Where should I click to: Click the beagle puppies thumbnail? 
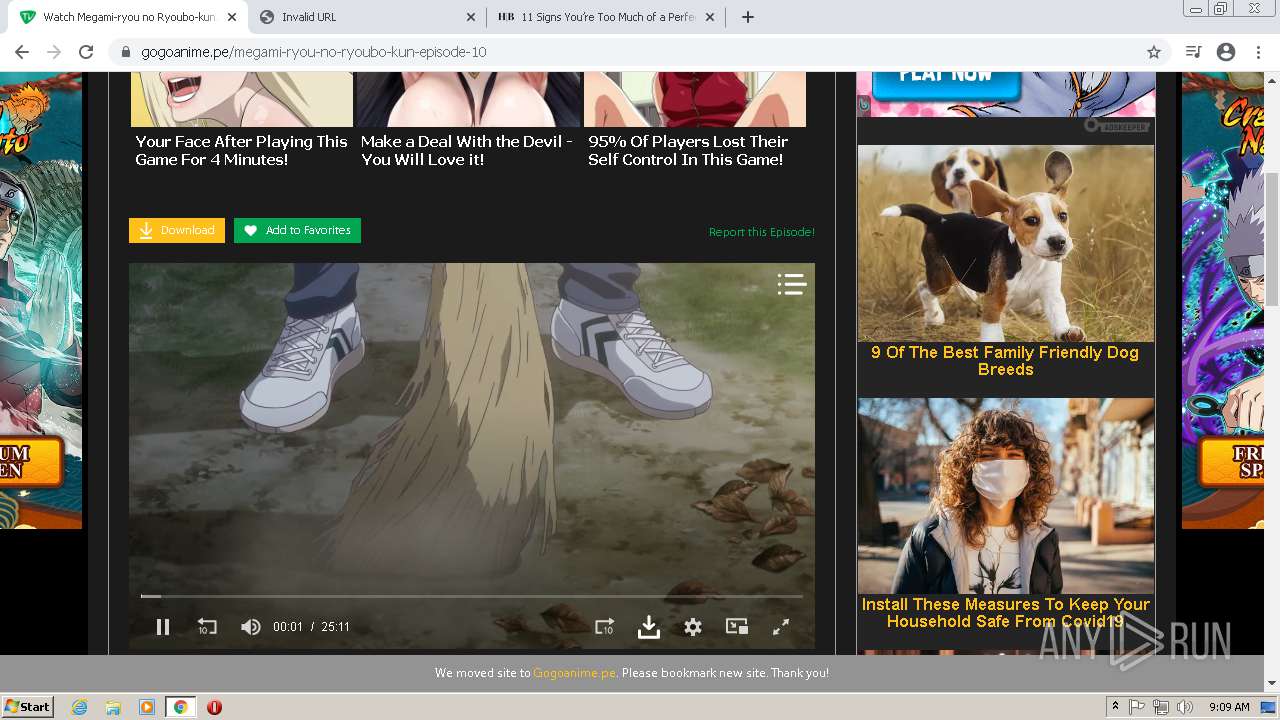[x=1006, y=244]
